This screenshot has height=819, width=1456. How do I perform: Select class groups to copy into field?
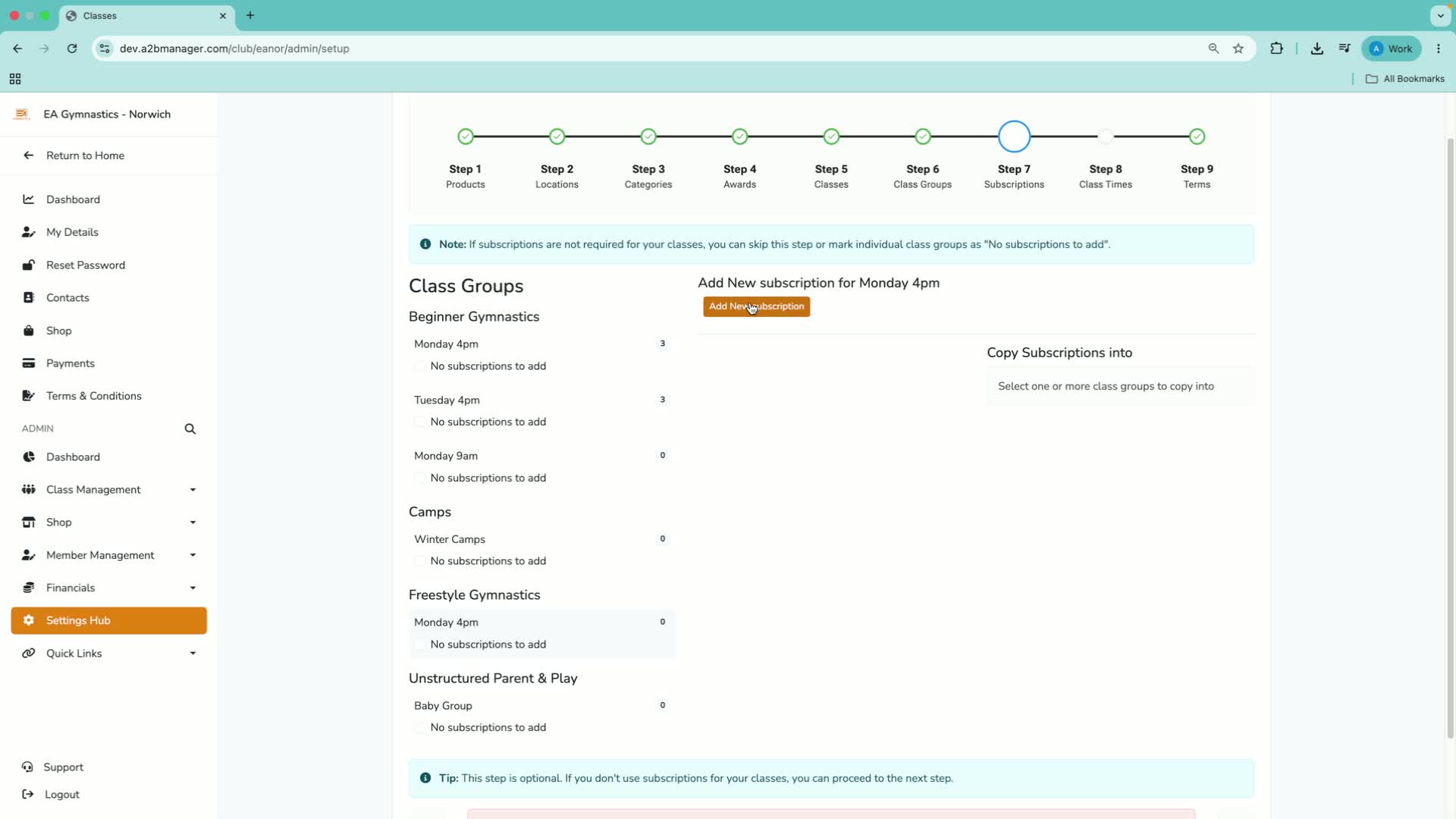point(1120,387)
